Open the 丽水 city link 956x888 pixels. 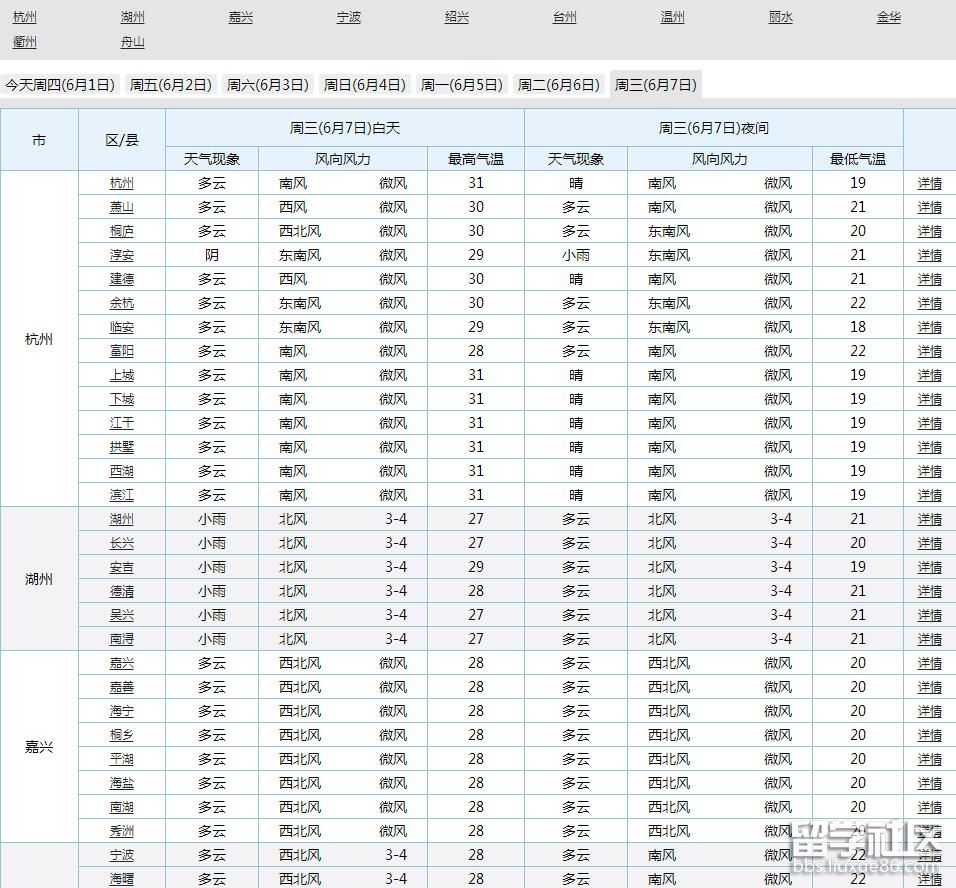click(780, 17)
